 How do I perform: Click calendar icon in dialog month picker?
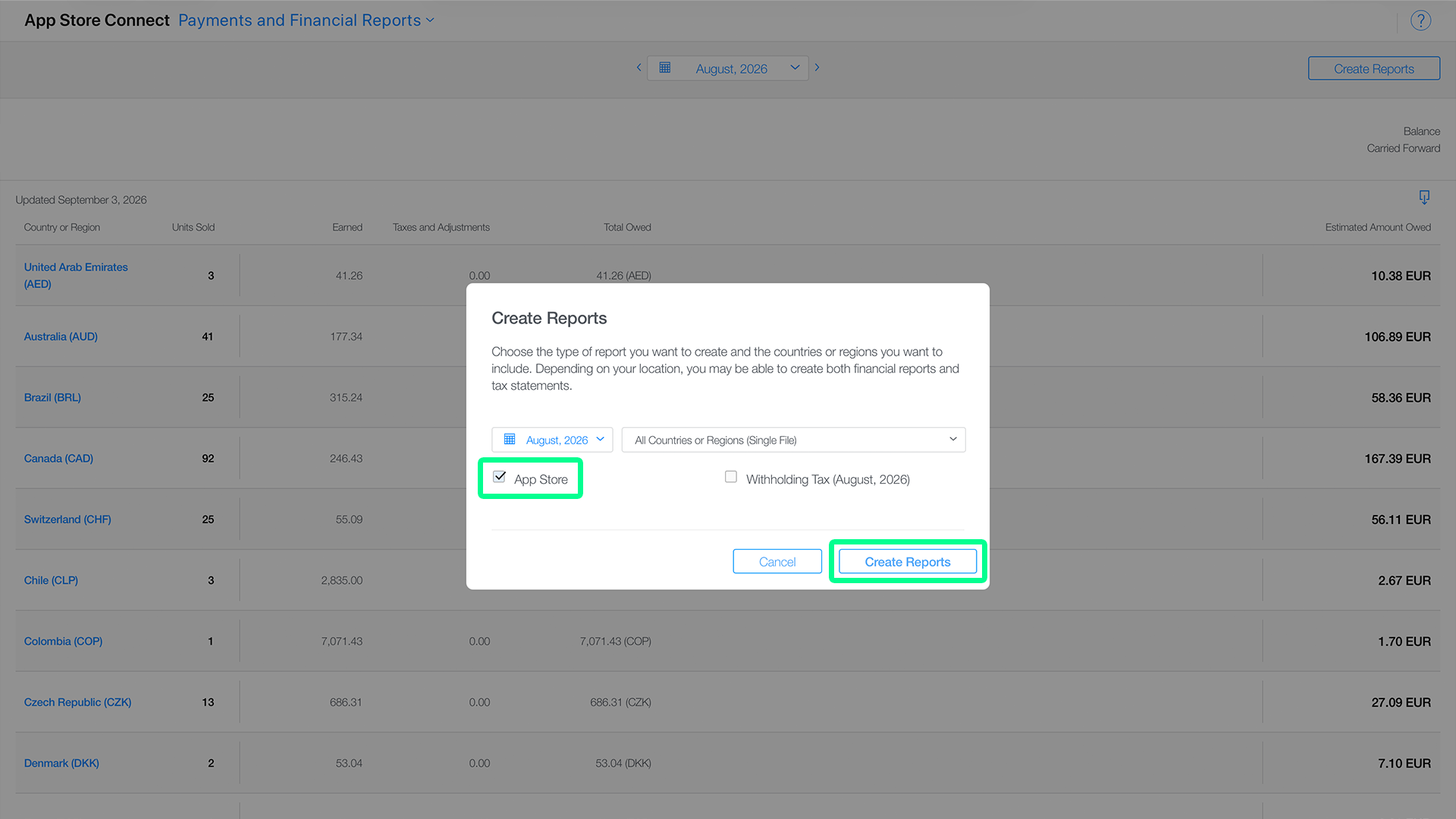pos(510,439)
